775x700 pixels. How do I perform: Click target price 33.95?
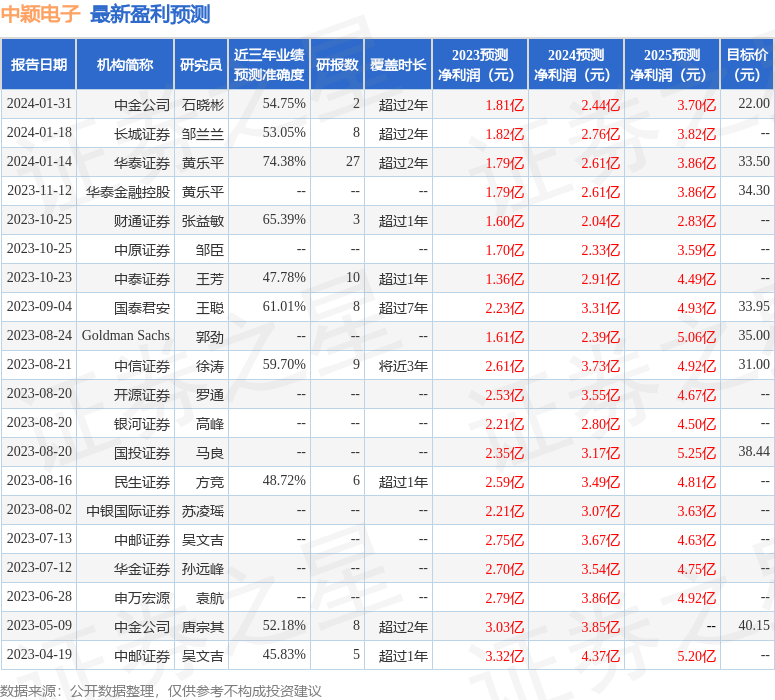coord(754,306)
